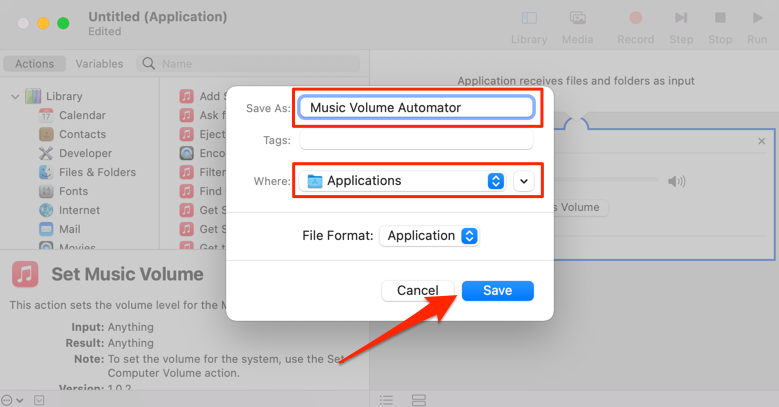Toggle the Library panel icon

[529, 18]
